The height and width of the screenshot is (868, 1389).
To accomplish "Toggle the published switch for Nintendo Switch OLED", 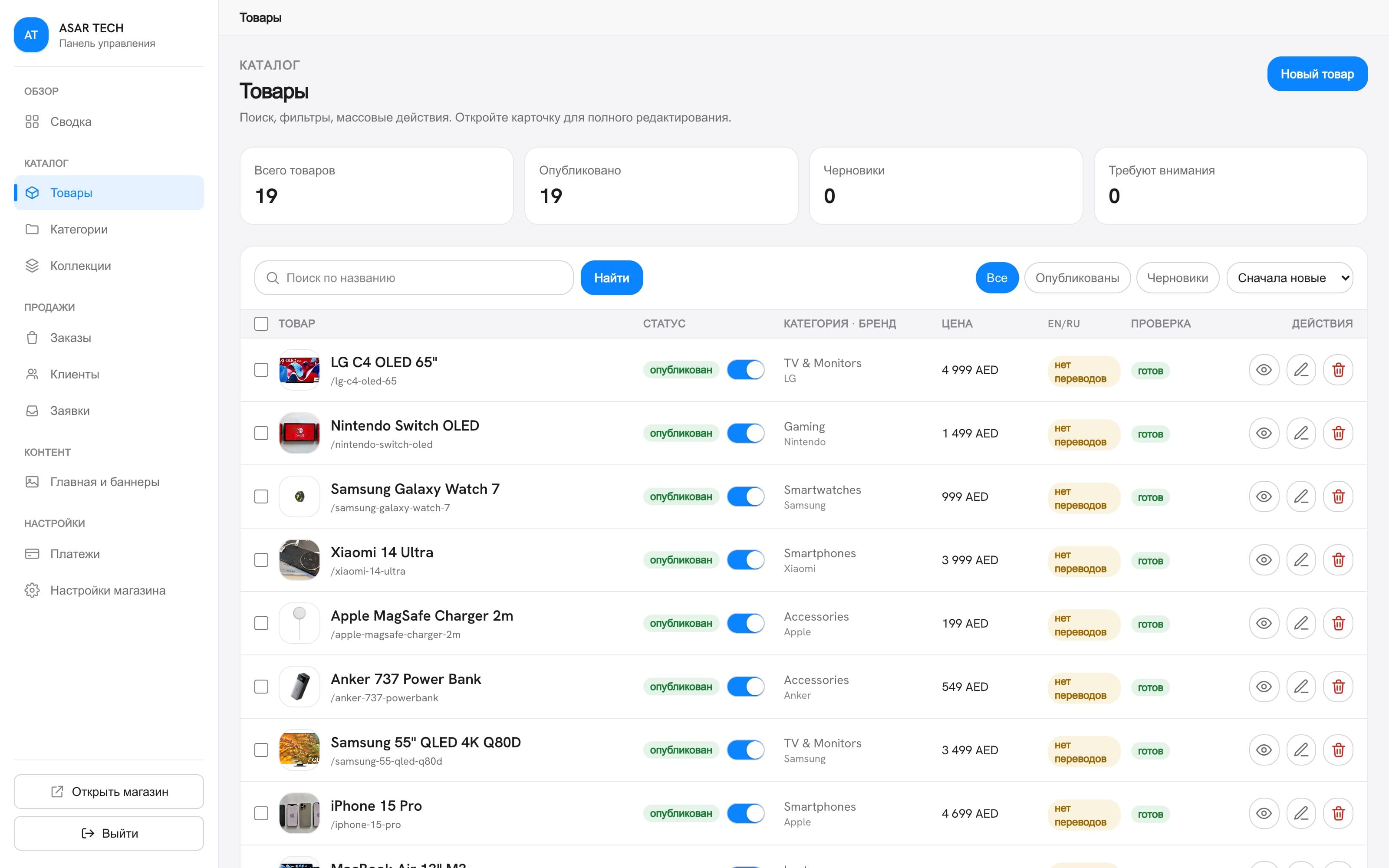I will (x=746, y=434).
